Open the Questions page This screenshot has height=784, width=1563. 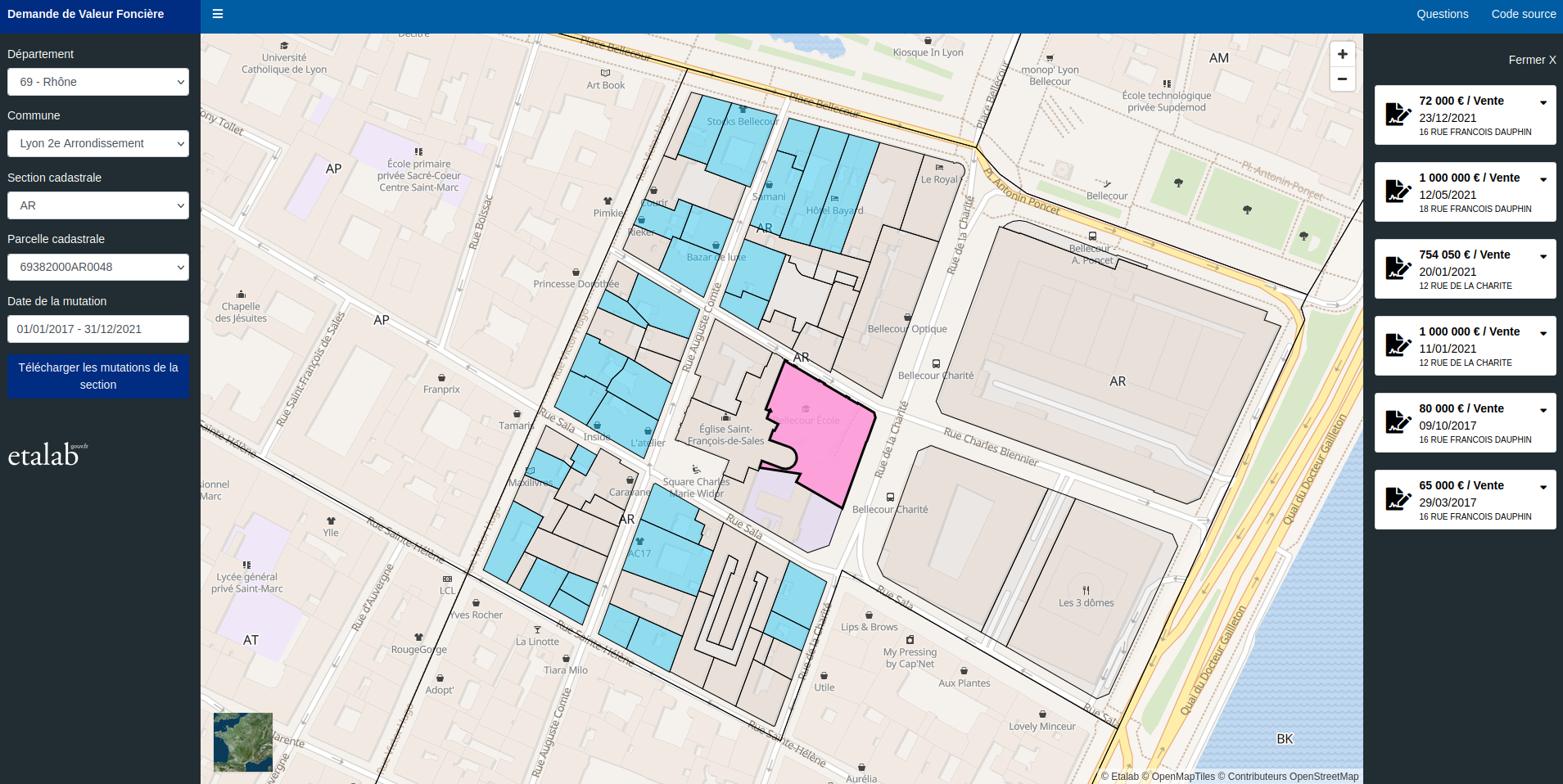tap(1442, 14)
